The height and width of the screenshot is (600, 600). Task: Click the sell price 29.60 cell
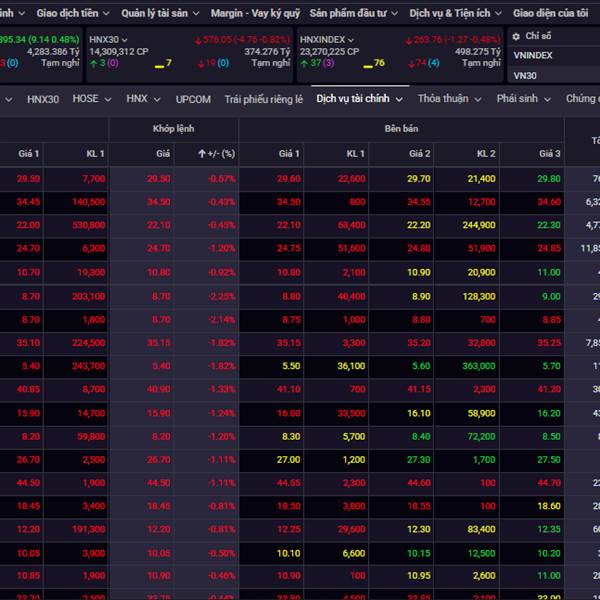(289, 179)
